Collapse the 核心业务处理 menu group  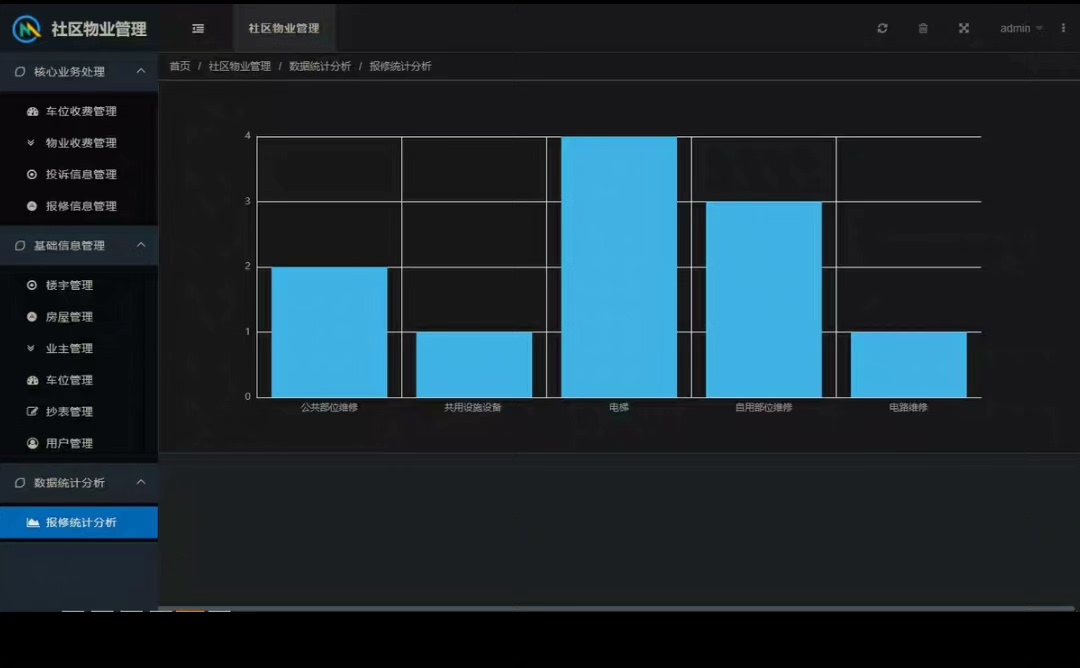coord(79,72)
